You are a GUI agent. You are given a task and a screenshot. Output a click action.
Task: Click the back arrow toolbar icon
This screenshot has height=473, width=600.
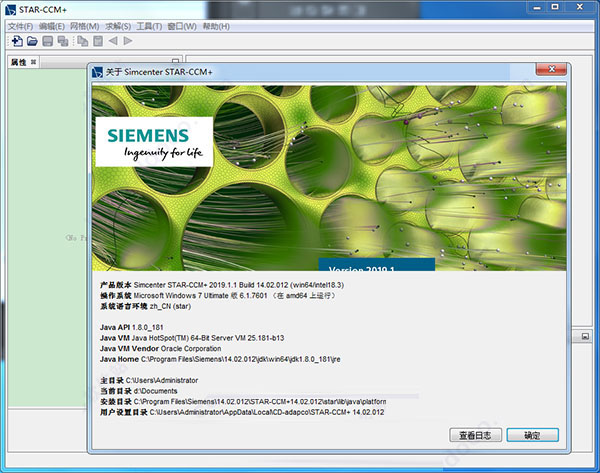(x=113, y=41)
